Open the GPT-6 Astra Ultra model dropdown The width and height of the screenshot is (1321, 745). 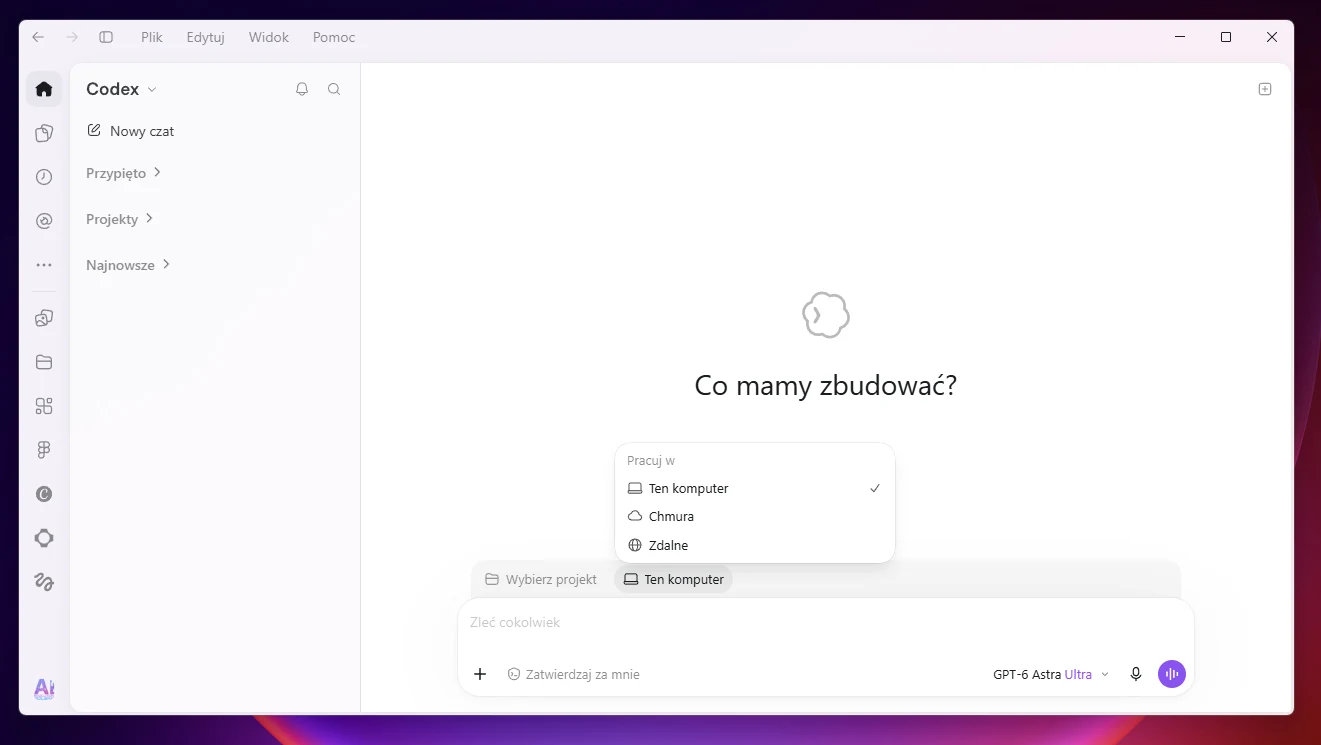1051,674
